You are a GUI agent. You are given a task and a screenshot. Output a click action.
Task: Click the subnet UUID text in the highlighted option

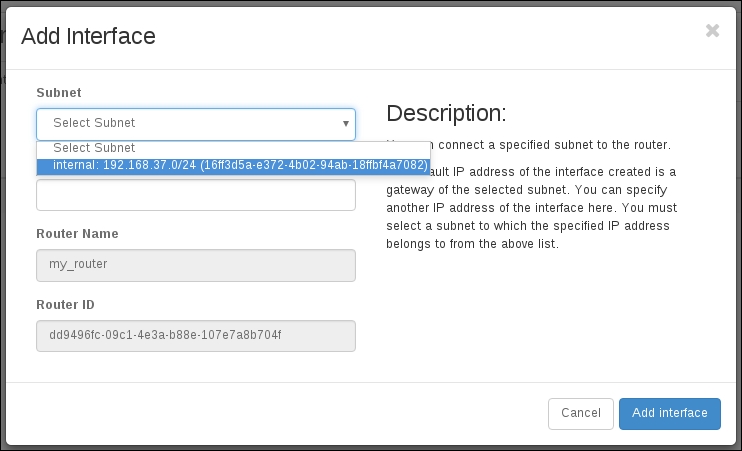[314, 165]
